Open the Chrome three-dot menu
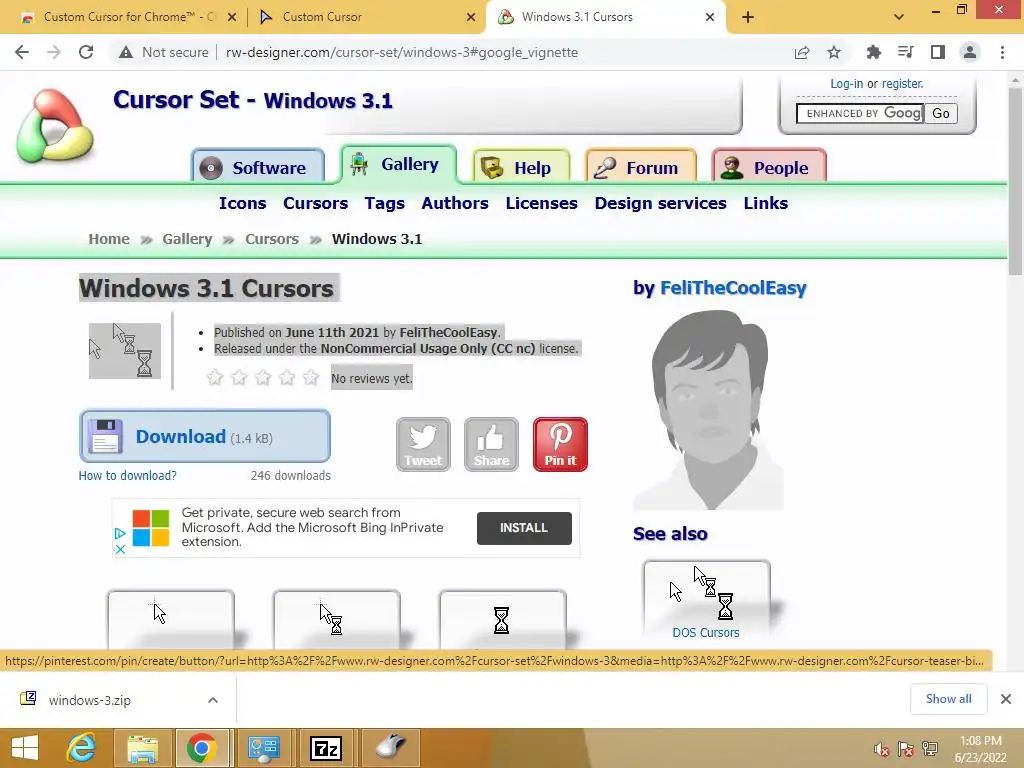Image resolution: width=1024 pixels, height=768 pixels. [1002, 52]
